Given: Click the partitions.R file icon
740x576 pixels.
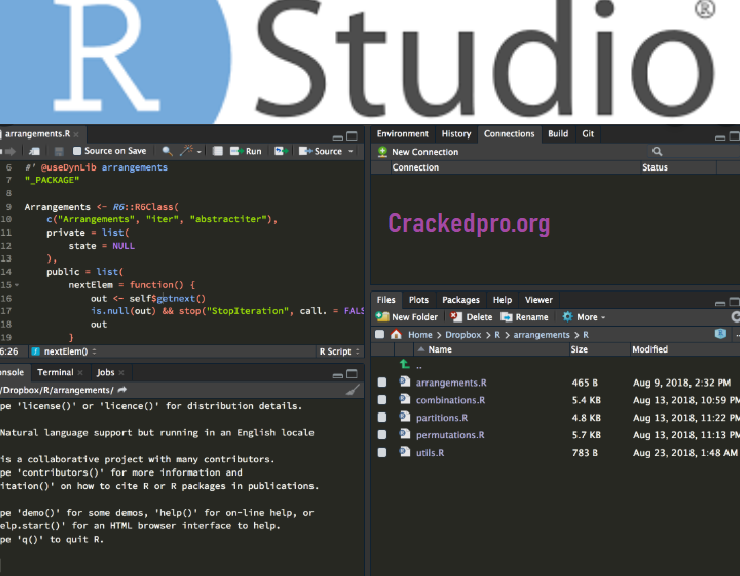Looking at the screenshot, I should [404, 417].
